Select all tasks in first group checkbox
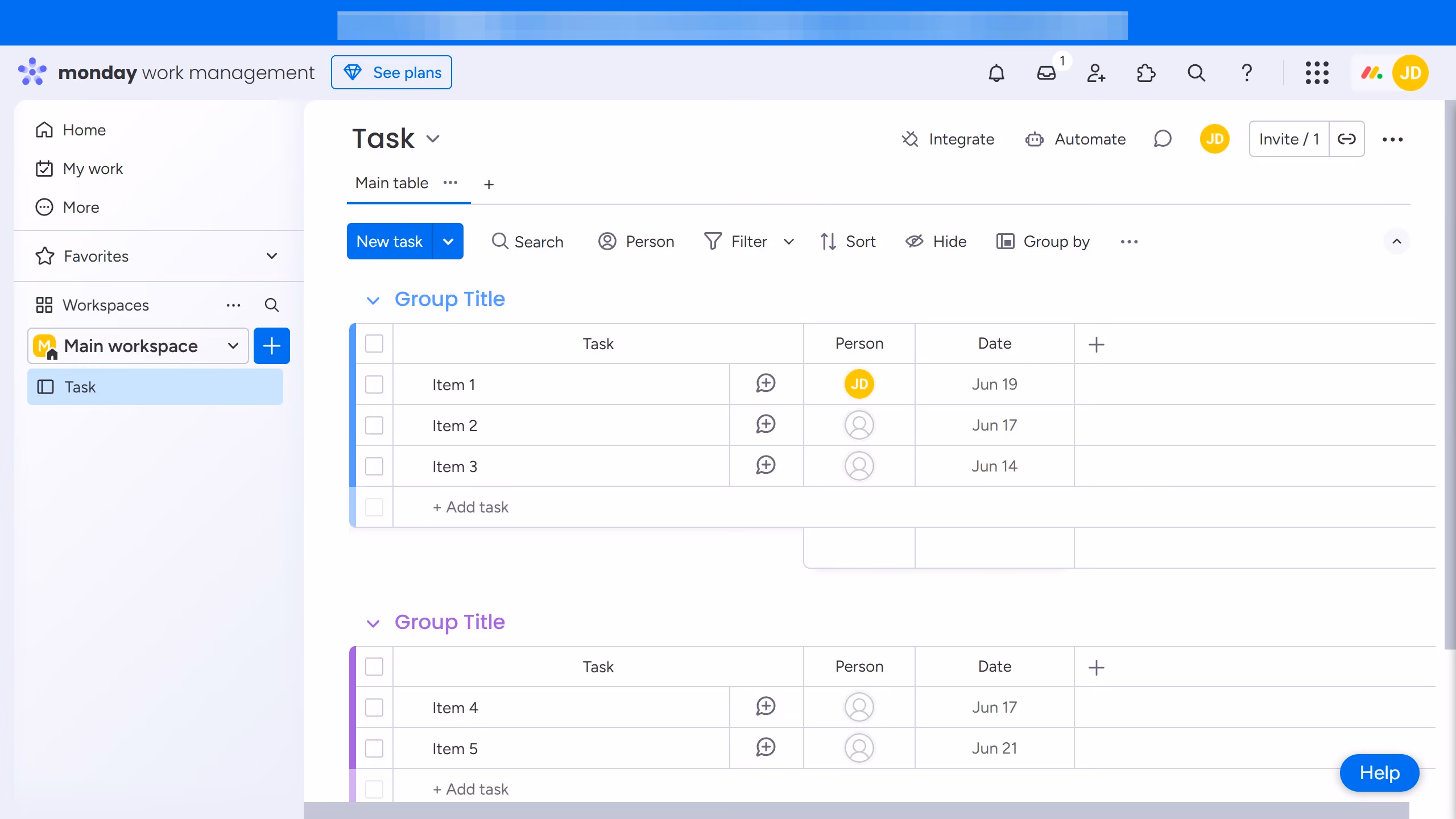The image size is (1456, 819). (x=374, y=344)
